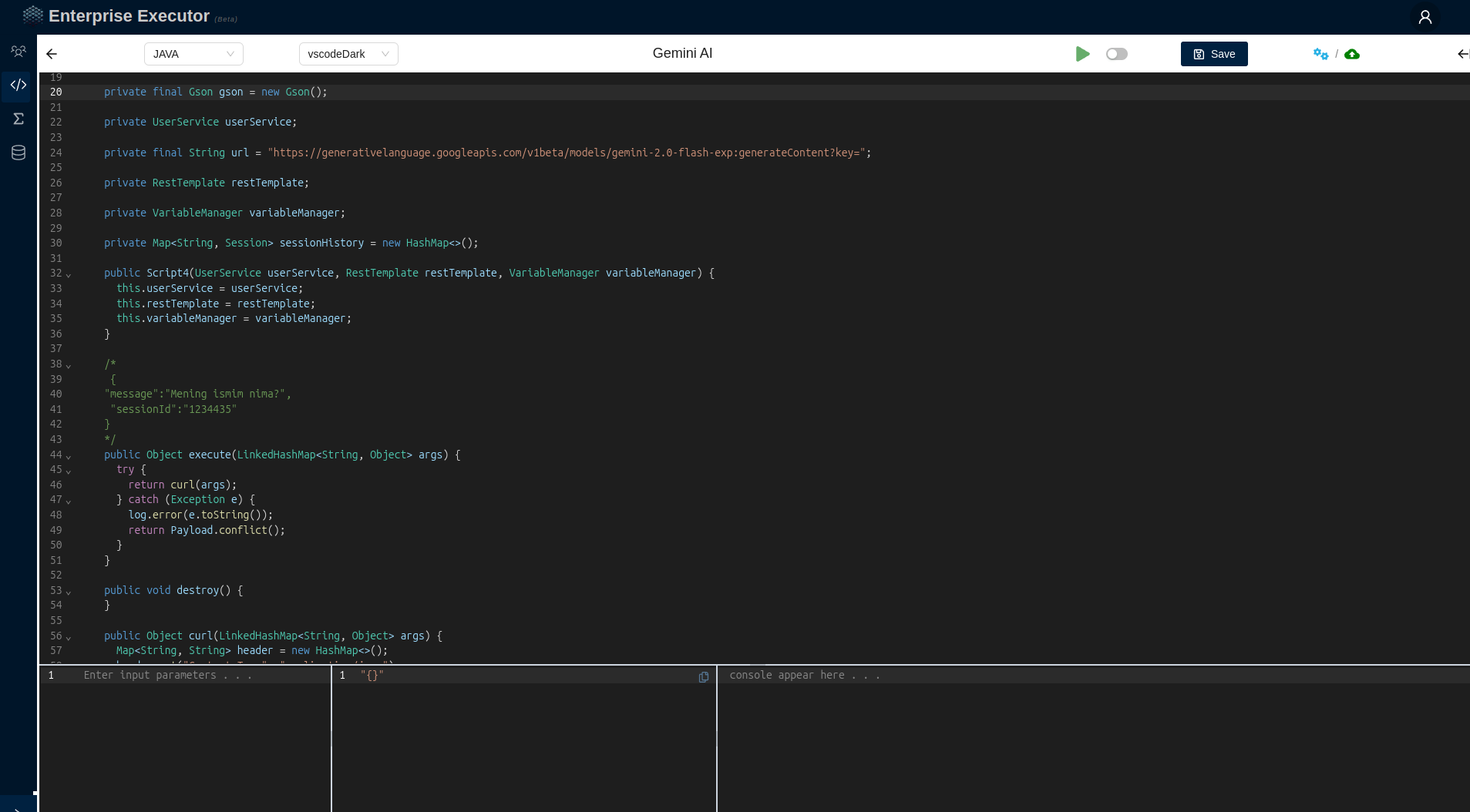Click the Gemini API url string on line 24
This screenshot has height=812, width=1470.
567,153
